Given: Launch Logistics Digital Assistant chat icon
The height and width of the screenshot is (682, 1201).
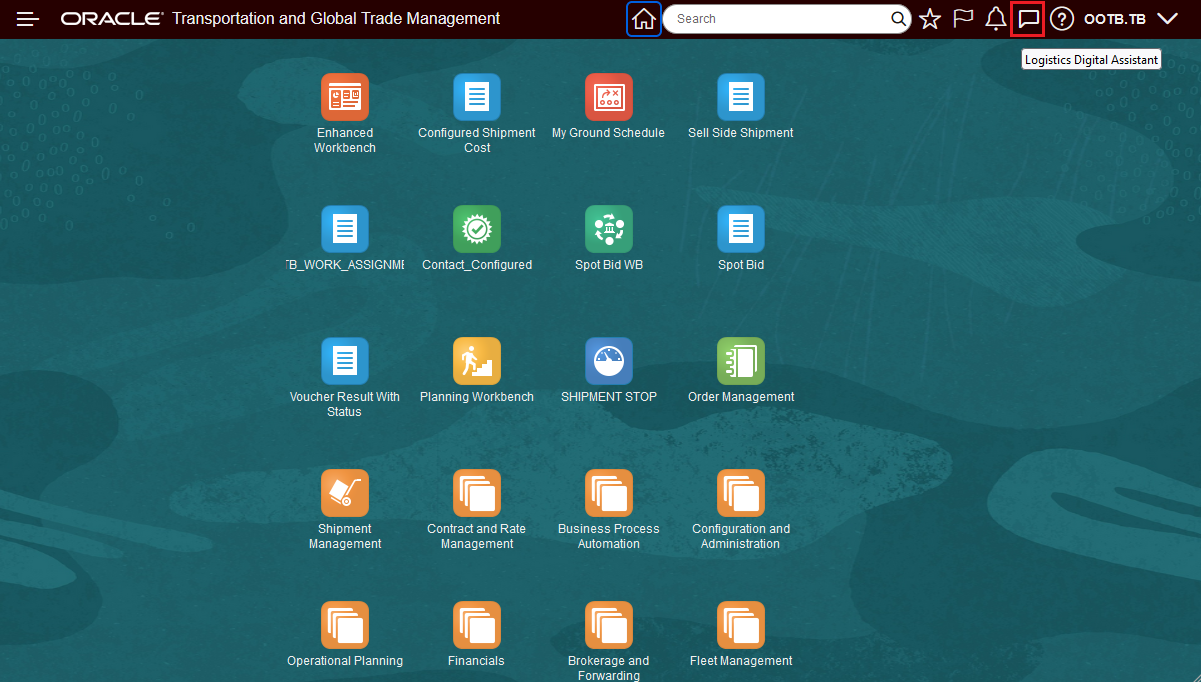Looking at the screenshot, I should 1028,19.
